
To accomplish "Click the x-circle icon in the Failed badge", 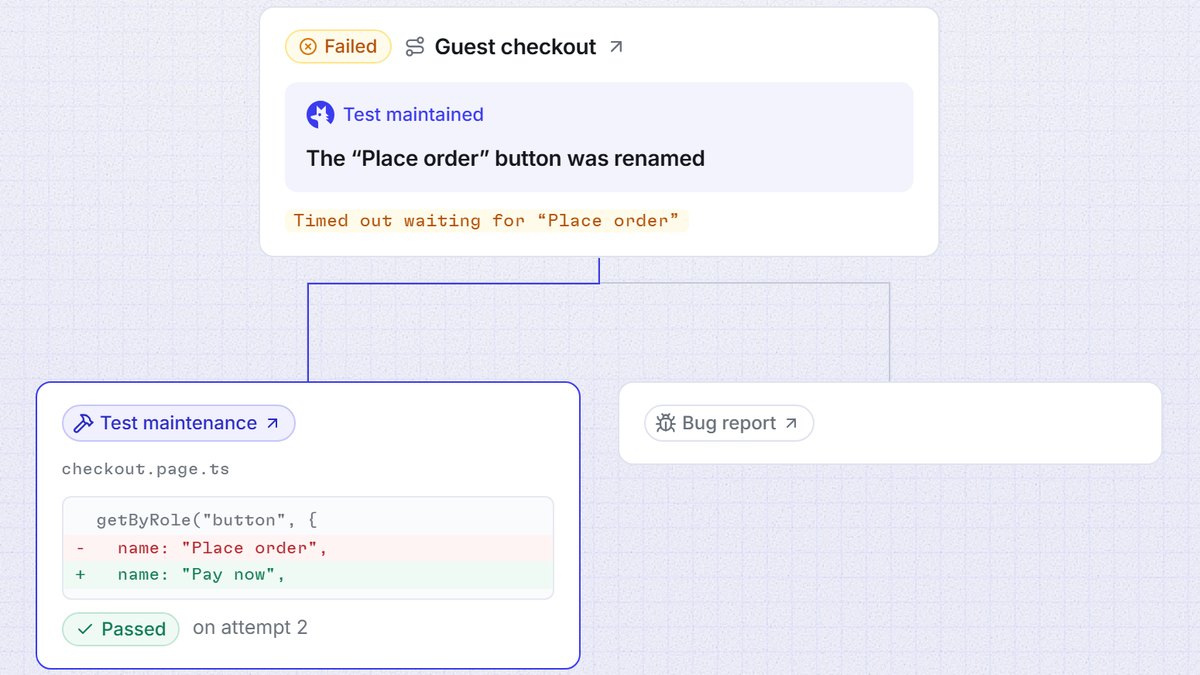I will pos(308,47).
